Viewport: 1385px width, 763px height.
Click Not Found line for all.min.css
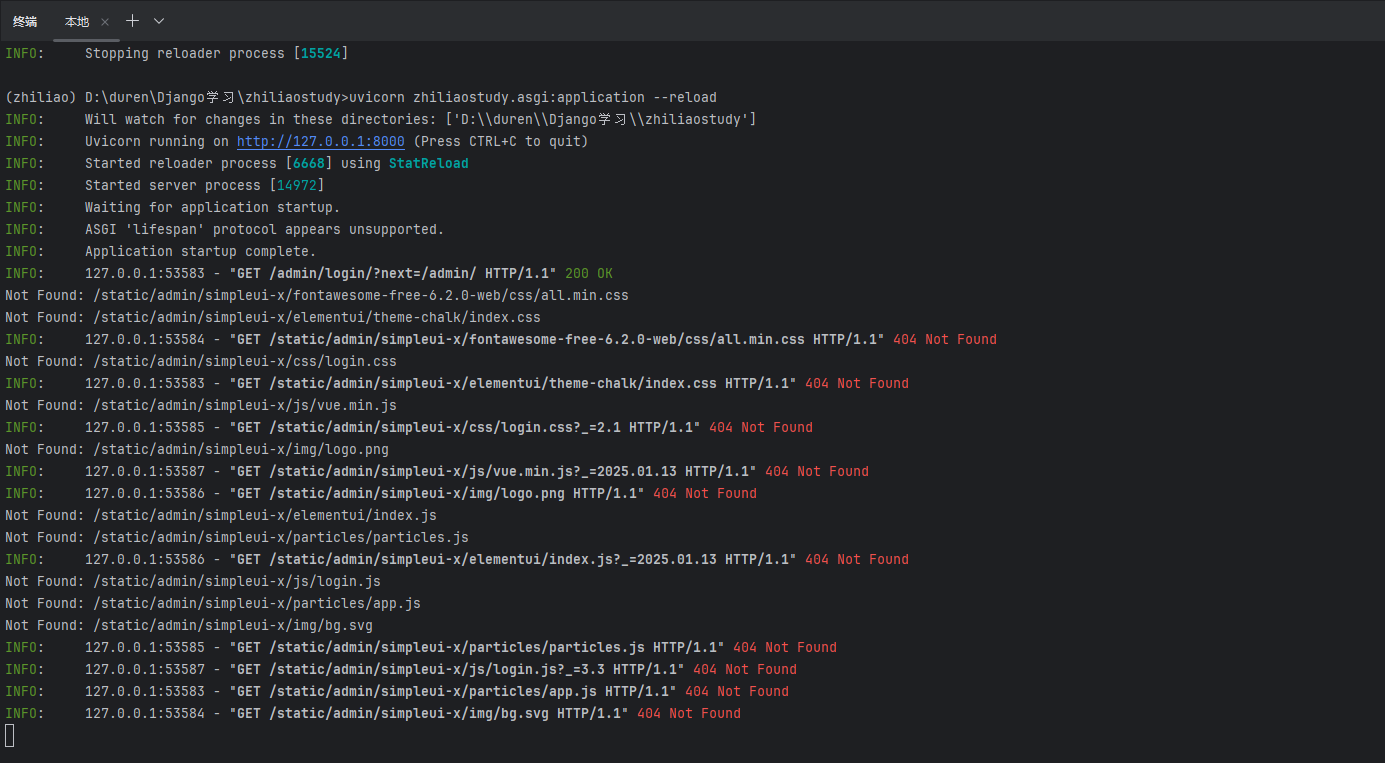tap(317, 295)
